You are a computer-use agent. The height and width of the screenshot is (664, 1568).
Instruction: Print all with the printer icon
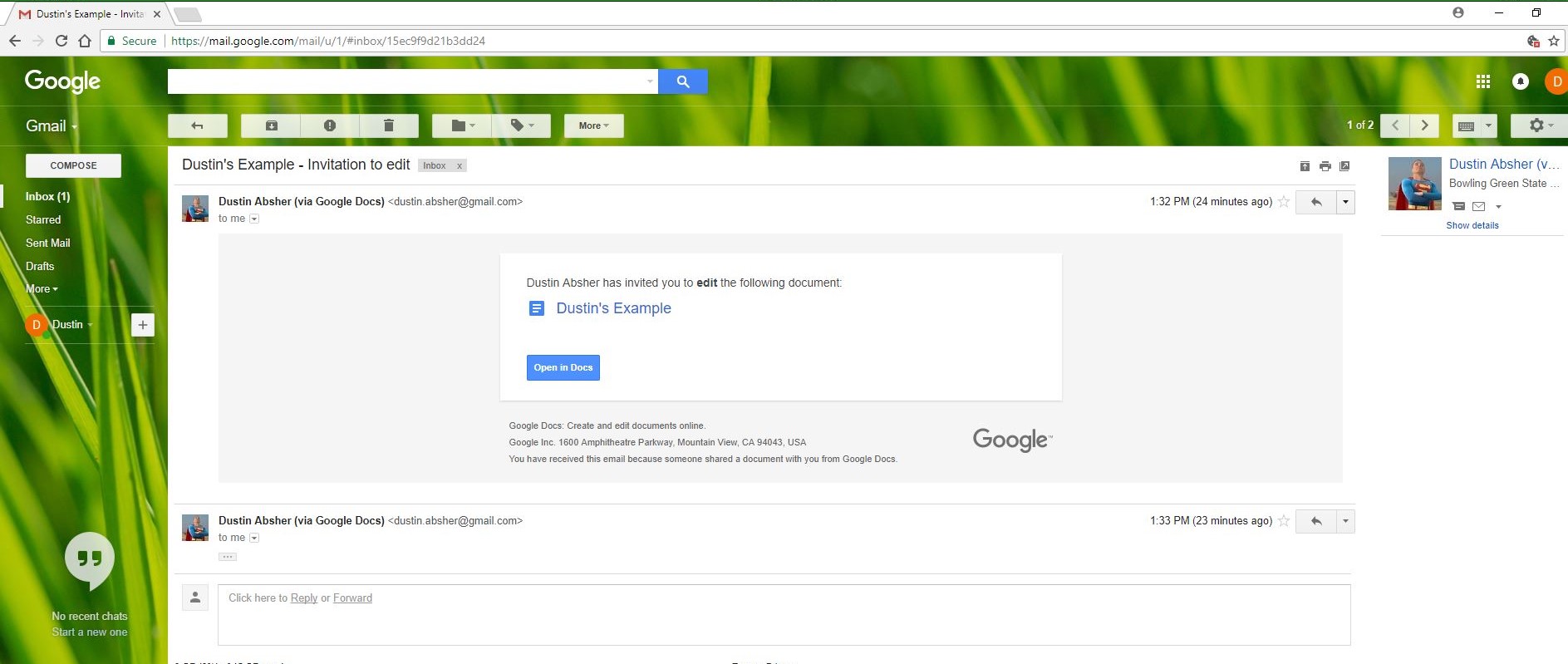click(x=1325, y=166)
